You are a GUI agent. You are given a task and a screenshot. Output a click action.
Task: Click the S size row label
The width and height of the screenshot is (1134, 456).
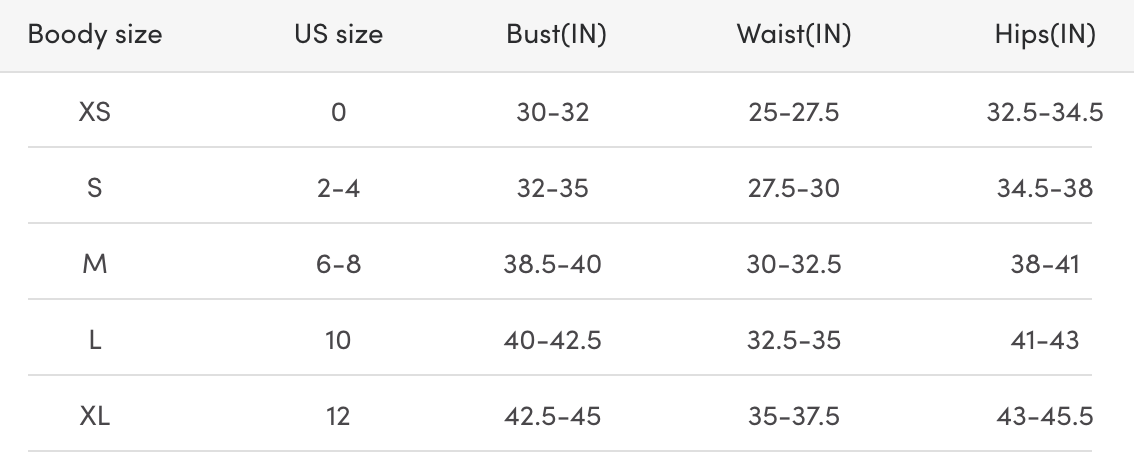[x=94, y=188]
